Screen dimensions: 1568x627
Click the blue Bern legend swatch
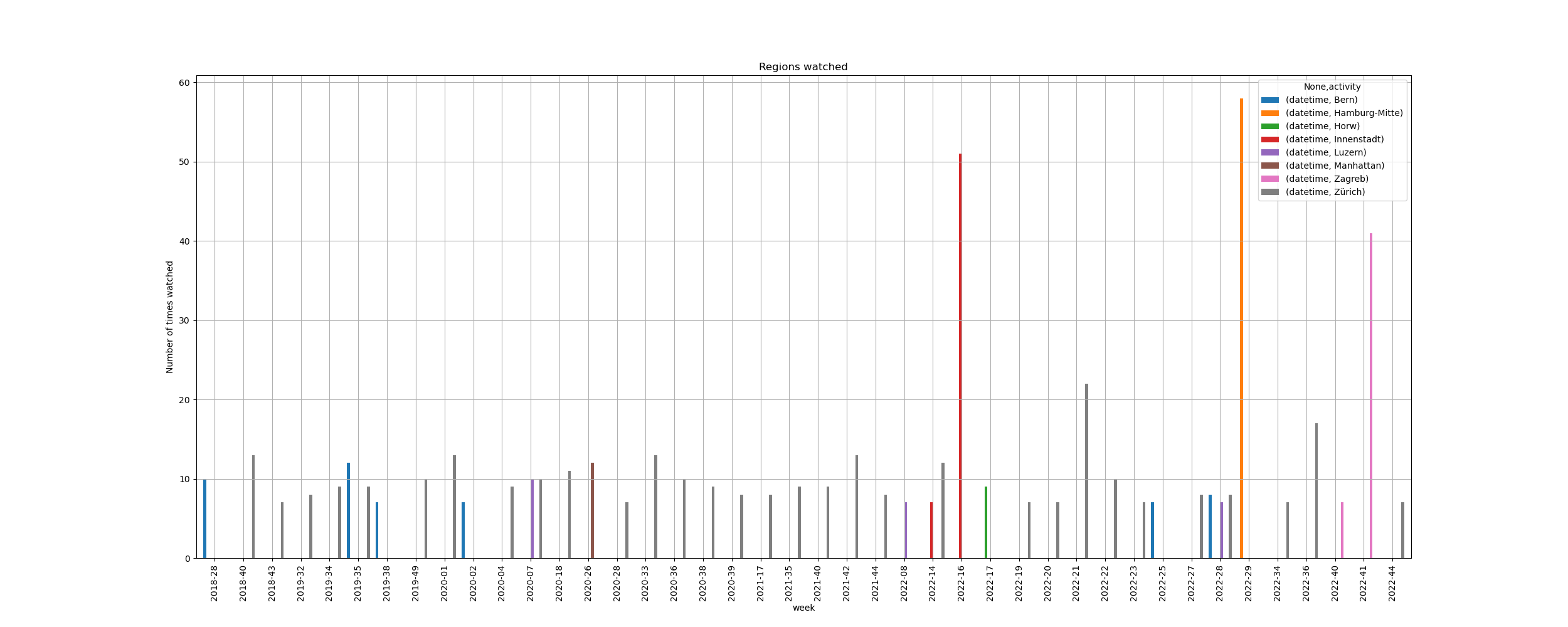point(1269,100)
